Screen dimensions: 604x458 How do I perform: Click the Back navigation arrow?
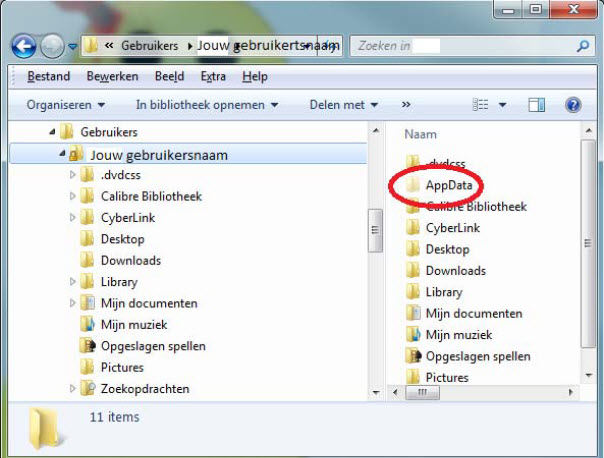click(24, 46)
